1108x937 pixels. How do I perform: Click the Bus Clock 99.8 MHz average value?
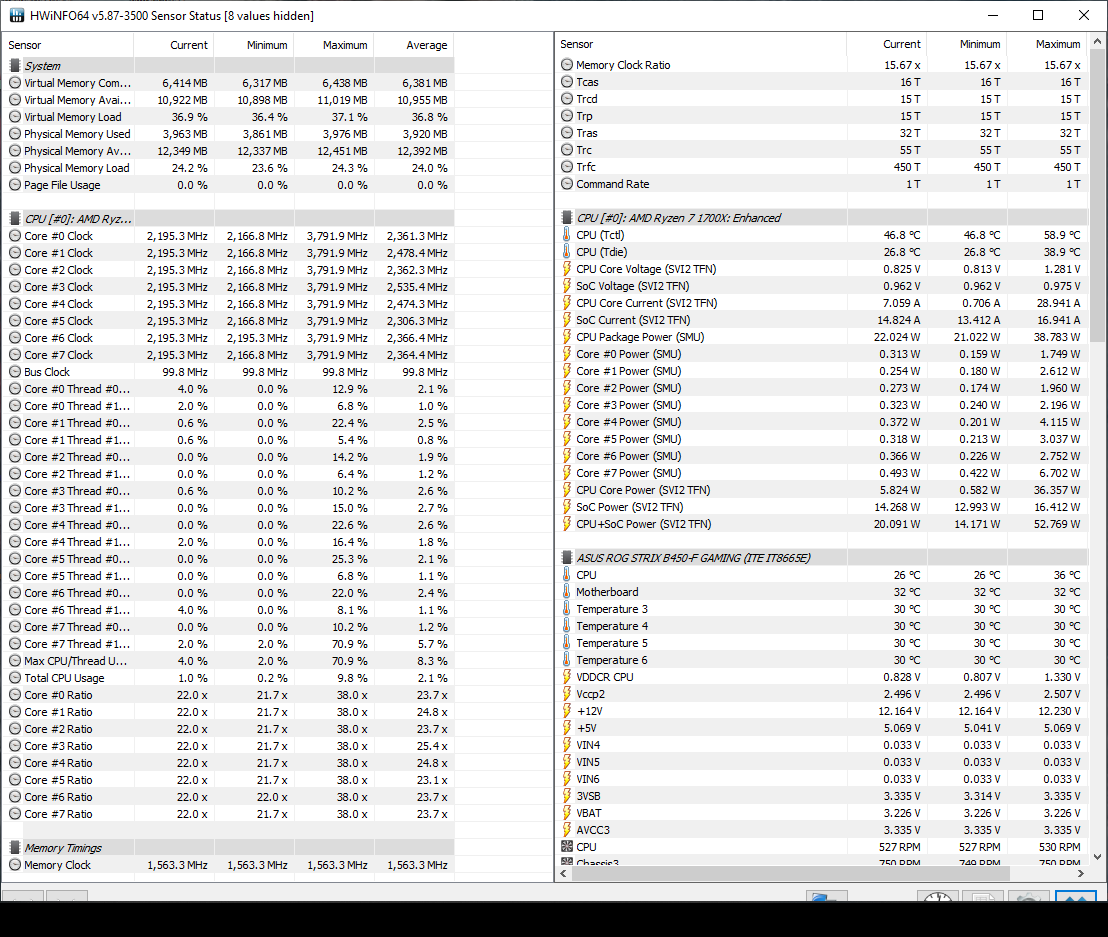click(x=425, y=372)
